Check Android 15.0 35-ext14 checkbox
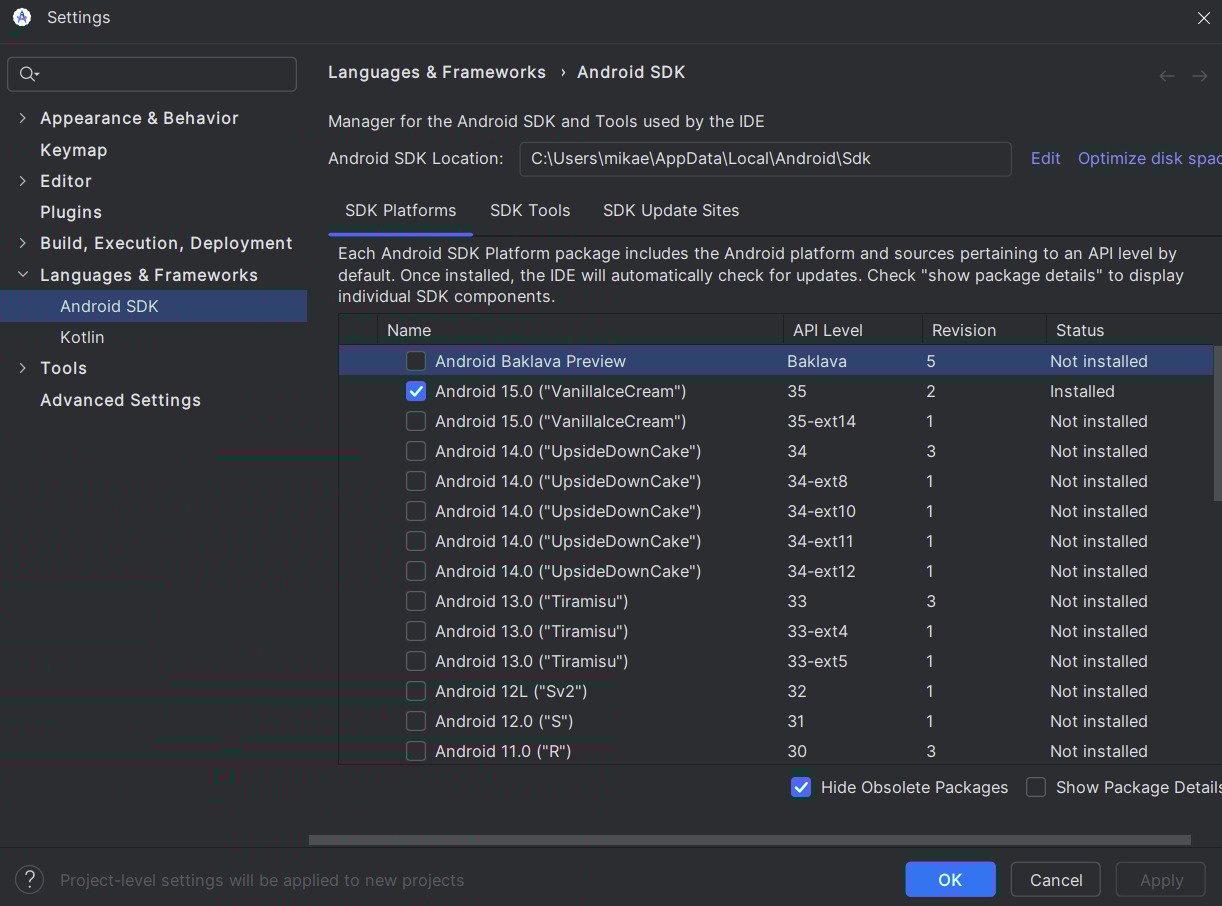1222x906 pixels. (x=416, y=421)
